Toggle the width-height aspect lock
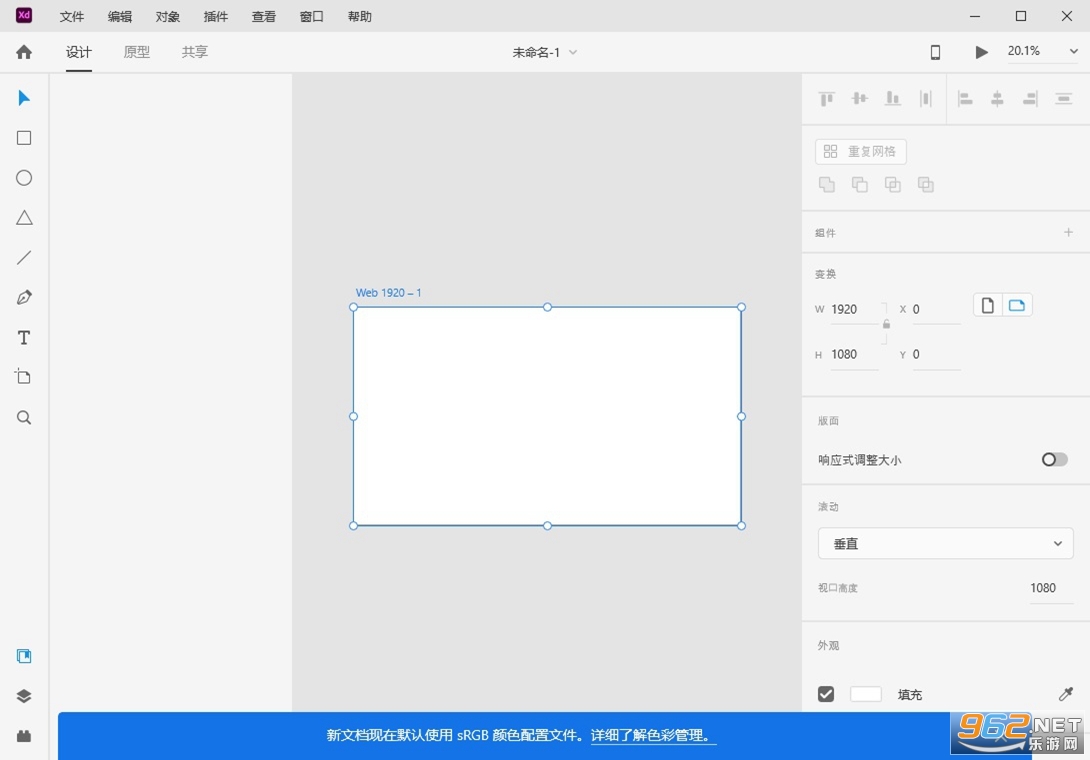The width and height of the screenshot is (1090, 760). pos(886,324)
